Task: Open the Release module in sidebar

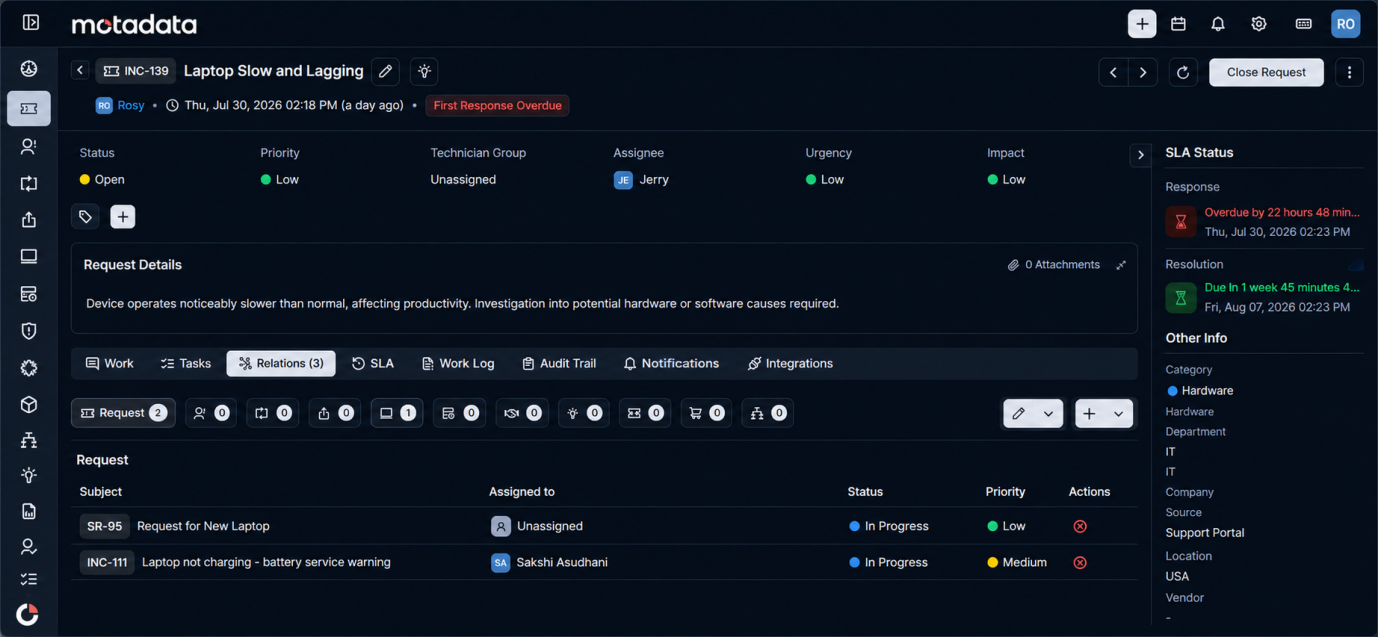Action: (x=29, y=220)
